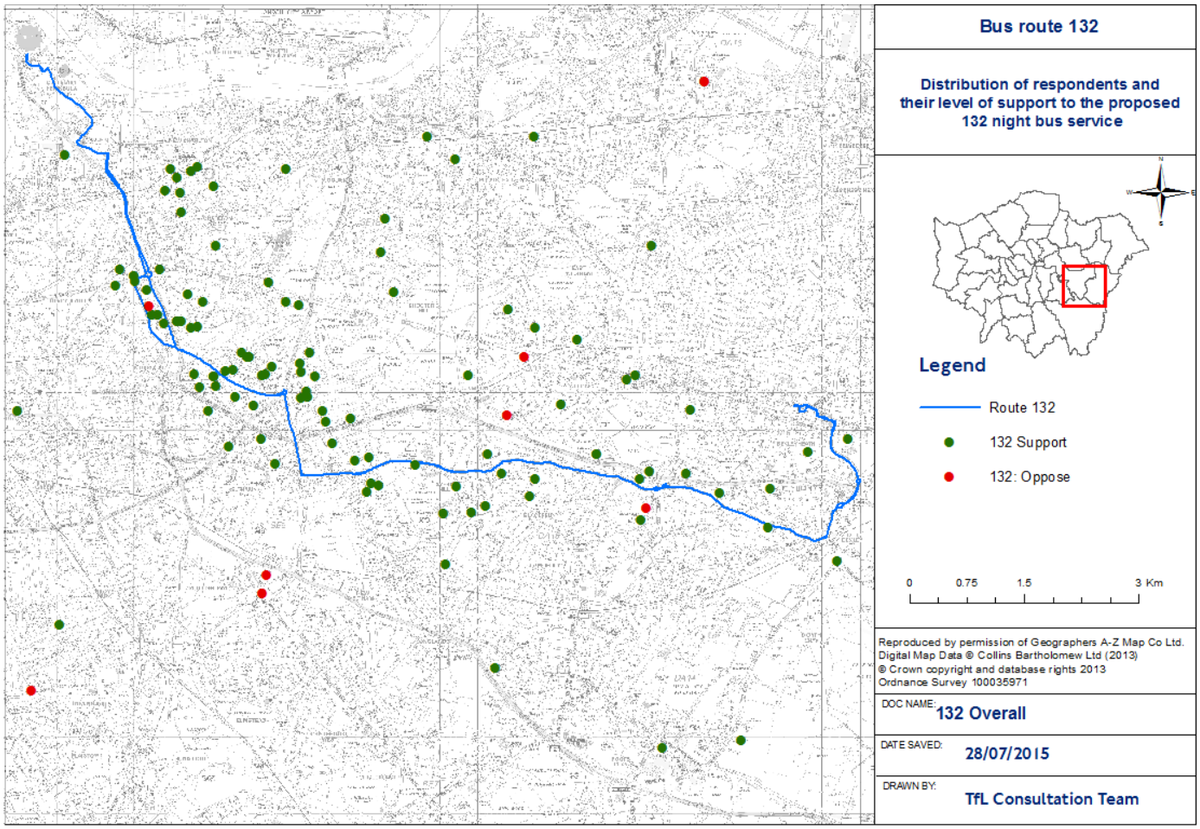
Task: Click the compass rose north arrow icon
Action: click(1160, 190)
